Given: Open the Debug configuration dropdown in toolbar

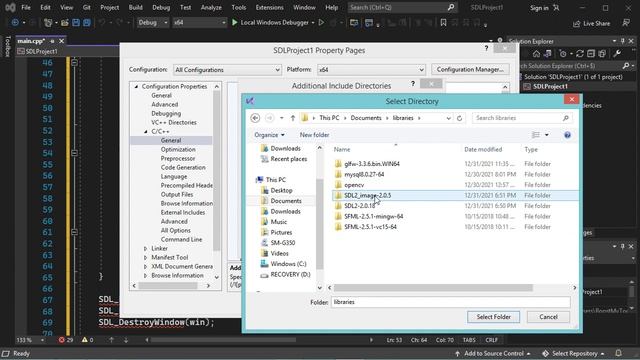Looking at the screenshot, I should (153, 22).
